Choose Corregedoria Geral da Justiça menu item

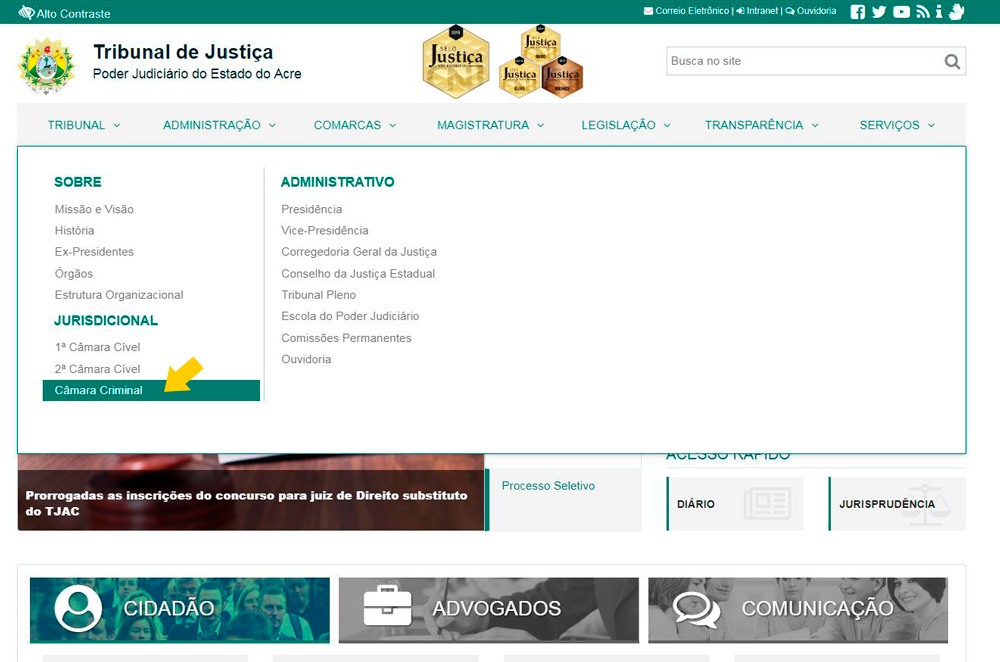359,252
